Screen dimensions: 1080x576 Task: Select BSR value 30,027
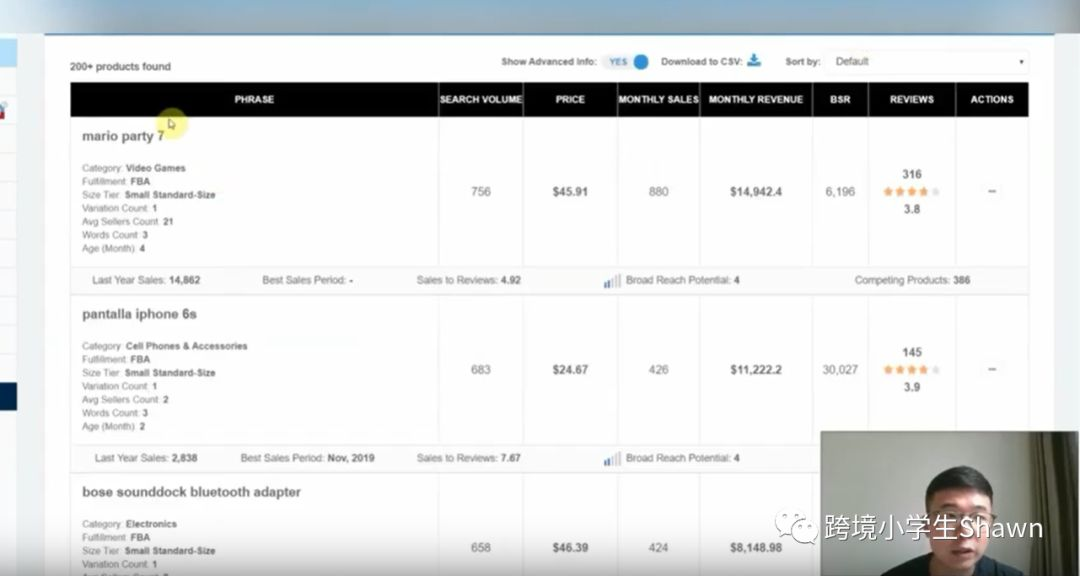tap(840, 370)
